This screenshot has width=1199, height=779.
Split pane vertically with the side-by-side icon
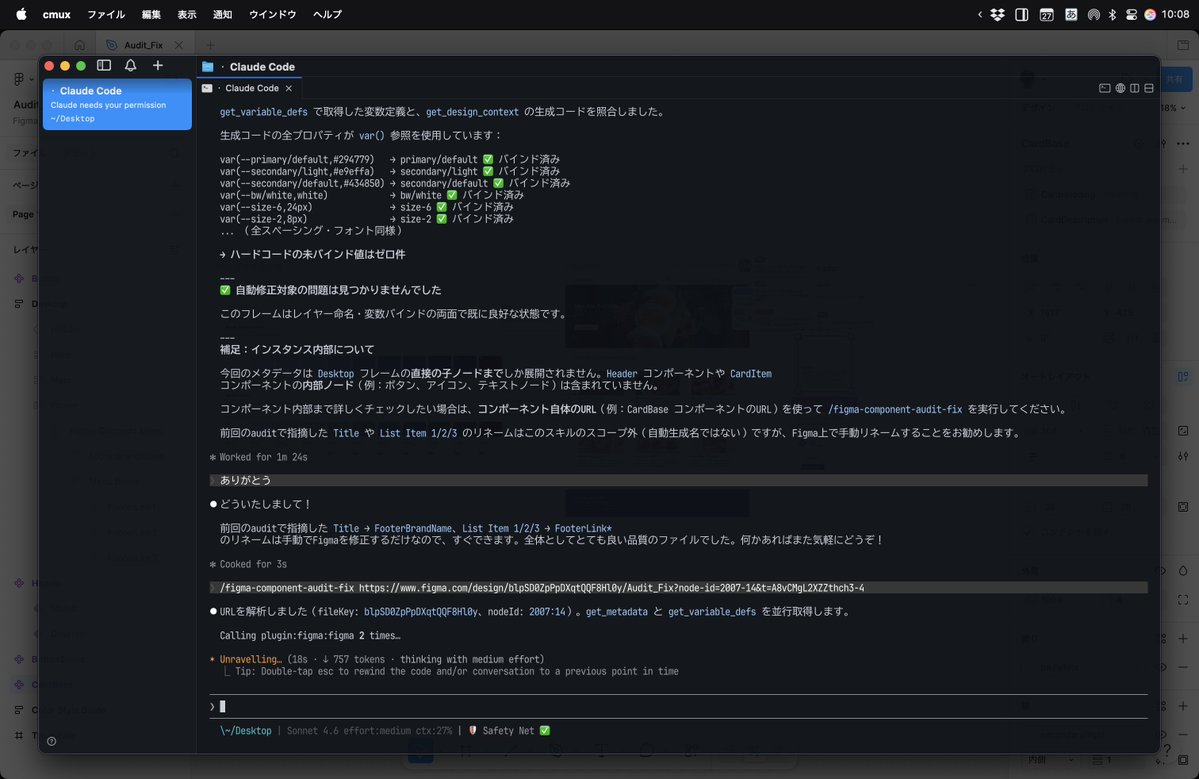click(x=1135, y=88)
